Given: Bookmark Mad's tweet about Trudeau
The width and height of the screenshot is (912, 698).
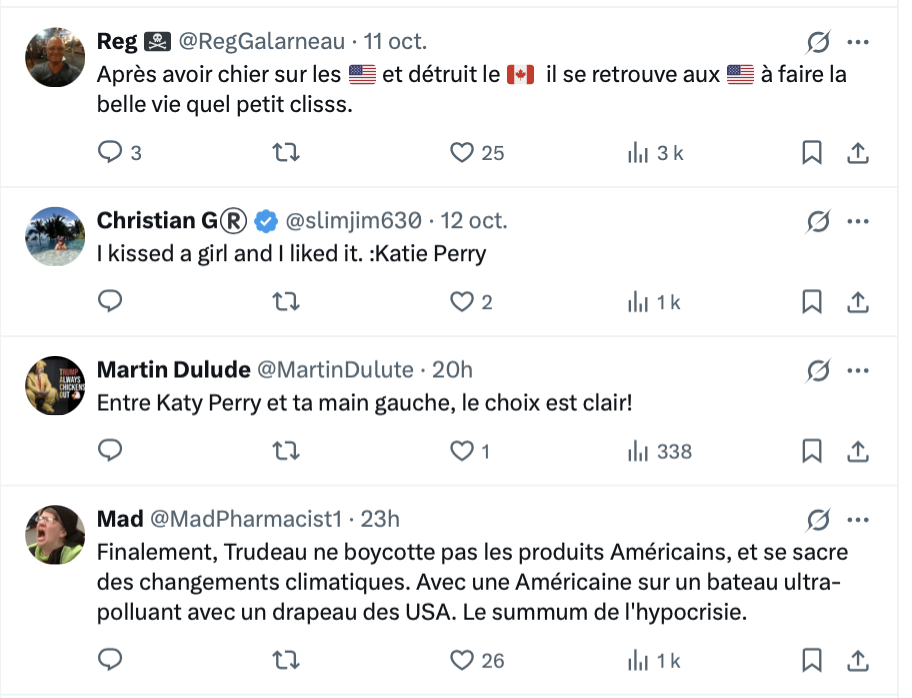Looking at the screenshot, I should (x=812, y=660).
